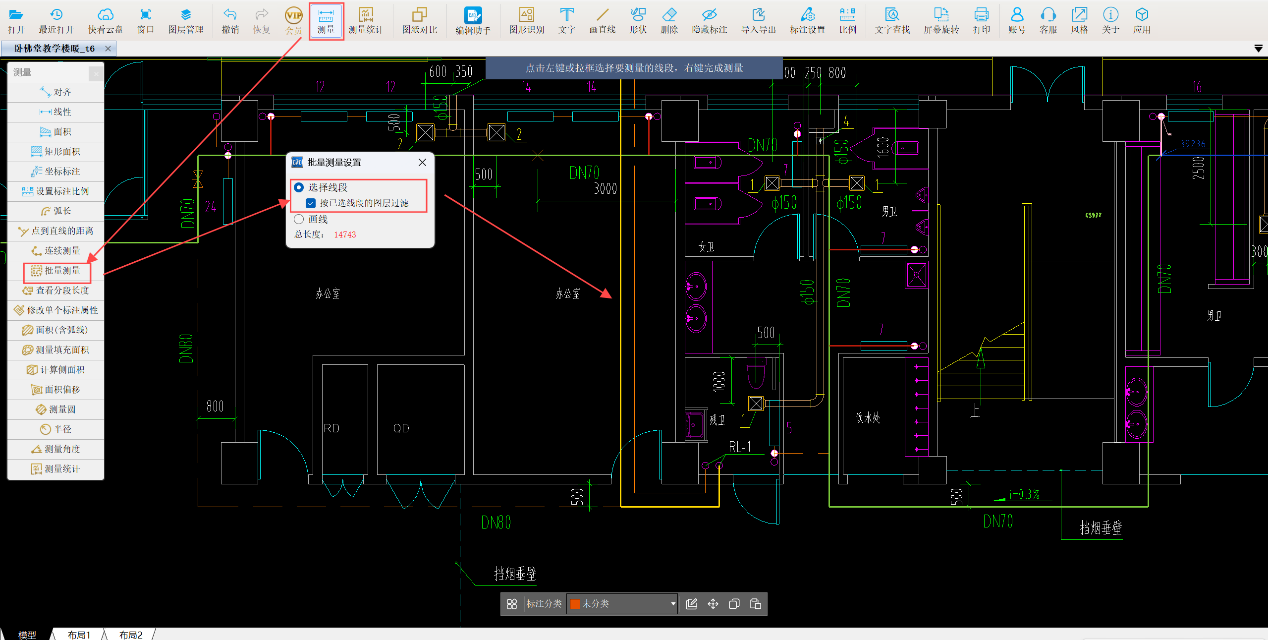Open the 图层管理 layer manager
1268x640 pixels.
(185, 19)
